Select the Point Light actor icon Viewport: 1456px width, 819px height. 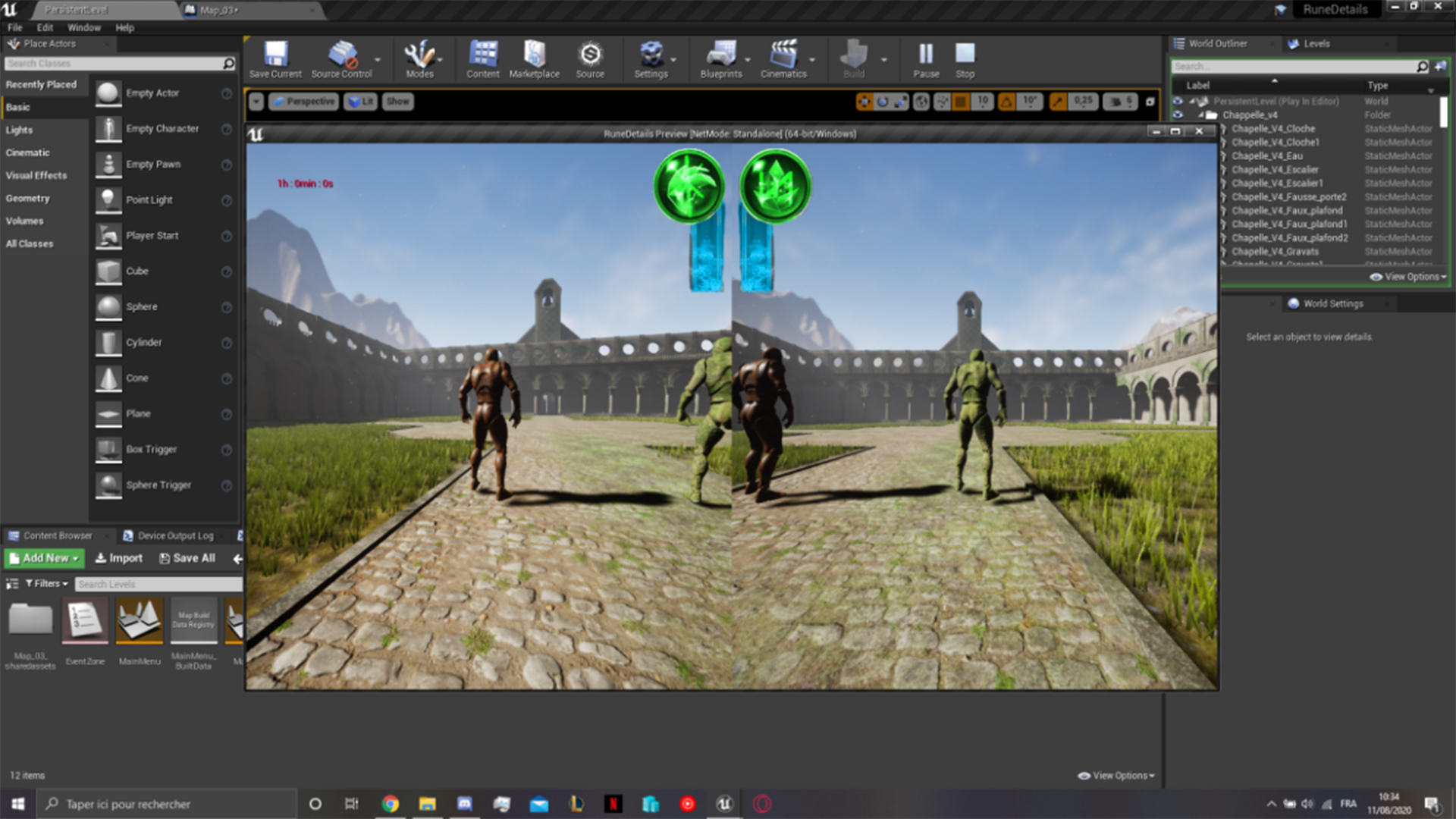(x=108, y=200)
